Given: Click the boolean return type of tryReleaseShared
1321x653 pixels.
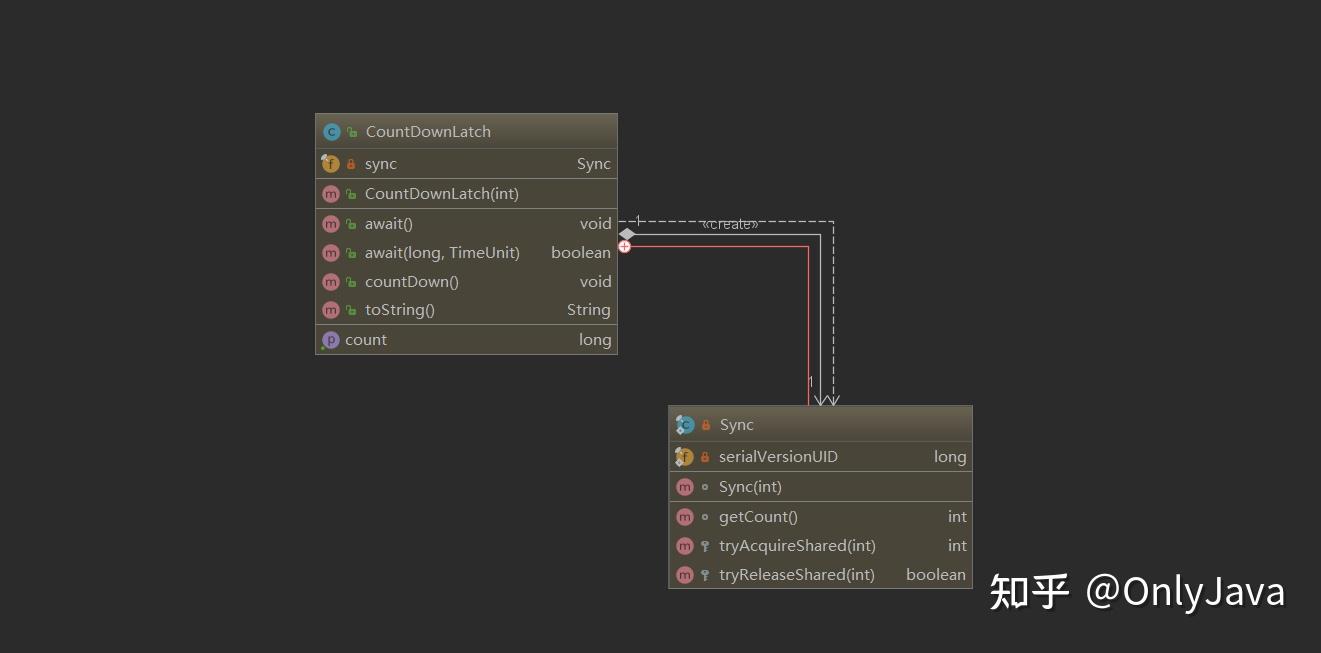Looking at the screenshot, I should tap(936, 575).
